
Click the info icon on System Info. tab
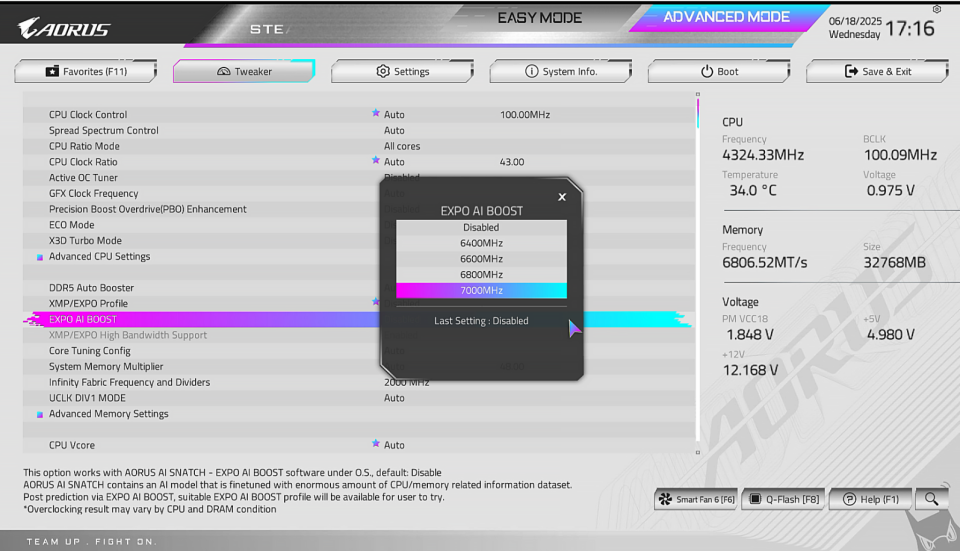531,71
